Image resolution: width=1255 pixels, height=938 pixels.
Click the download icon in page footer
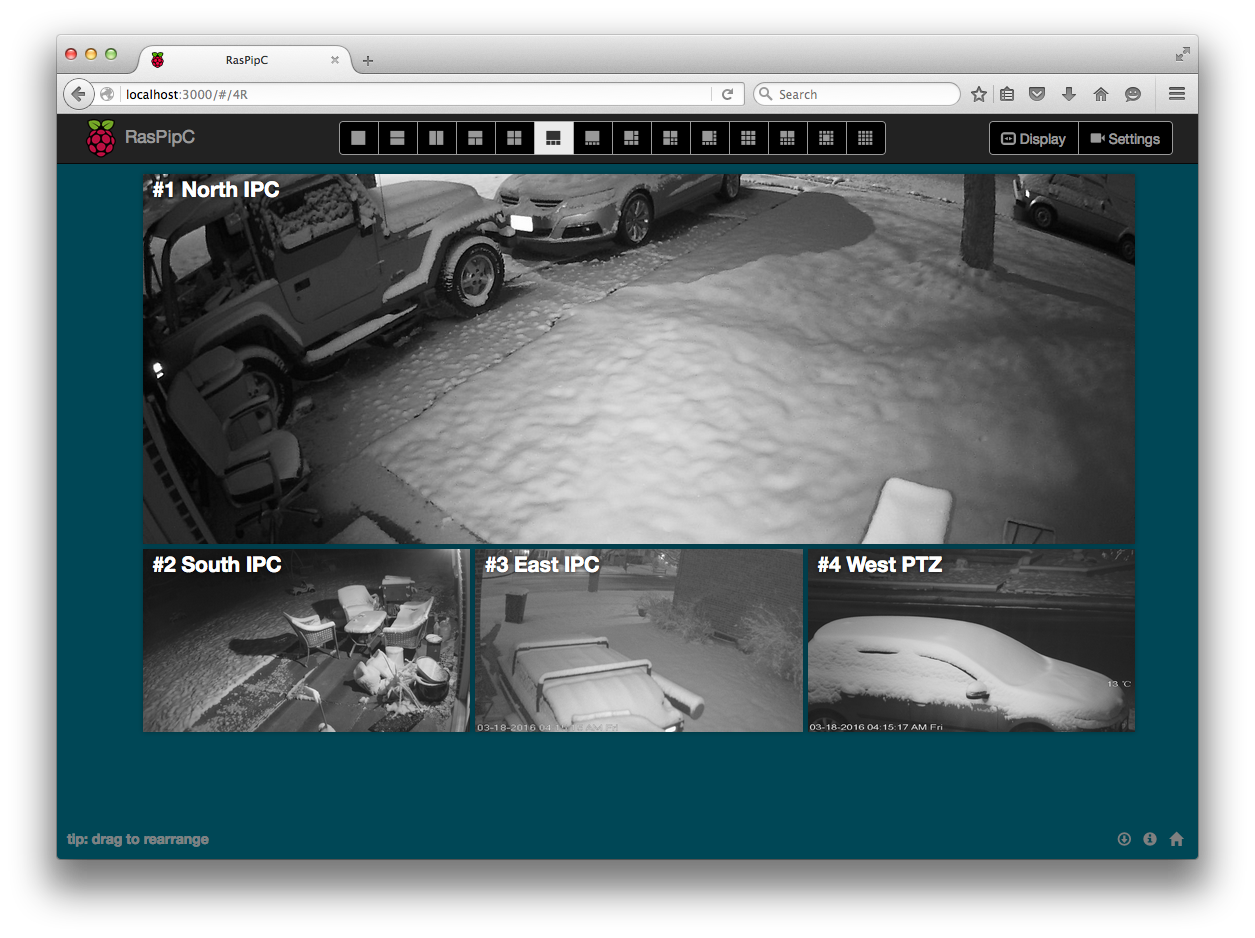click(x=1124, y=839)
